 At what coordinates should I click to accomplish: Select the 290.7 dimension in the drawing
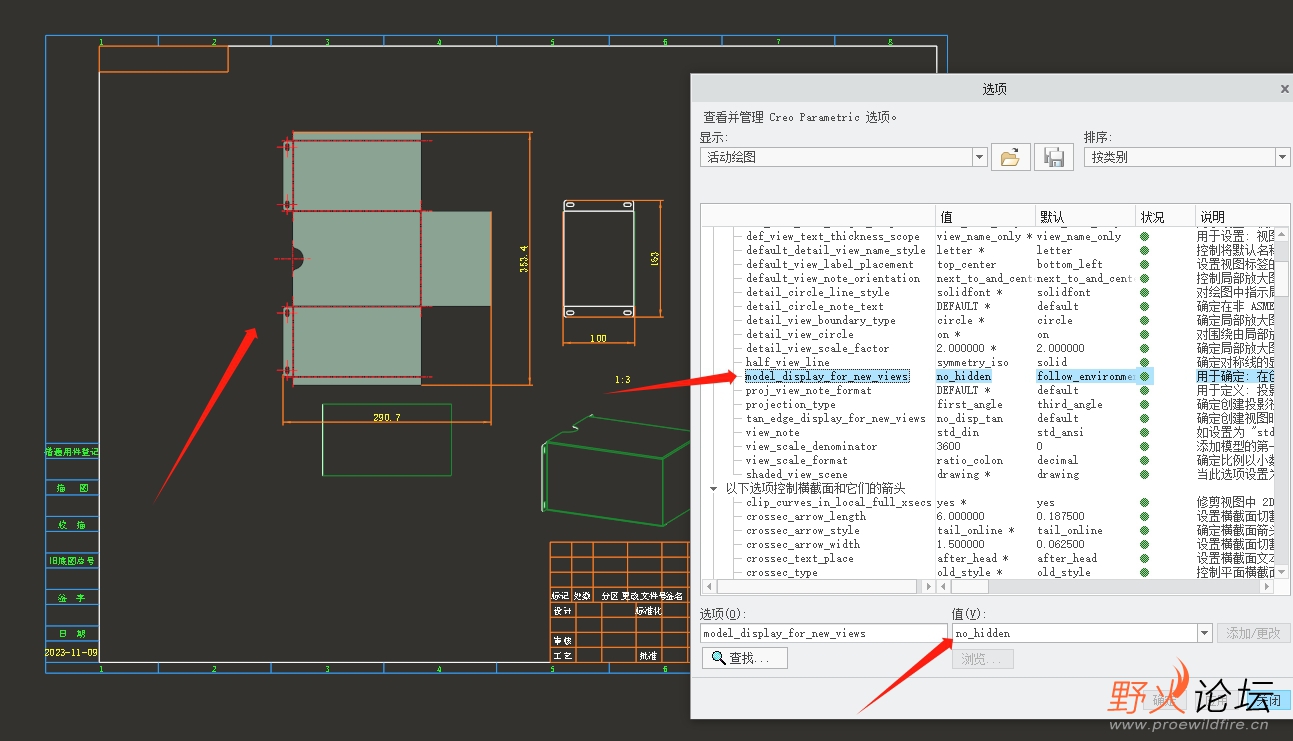coord(387,417)
